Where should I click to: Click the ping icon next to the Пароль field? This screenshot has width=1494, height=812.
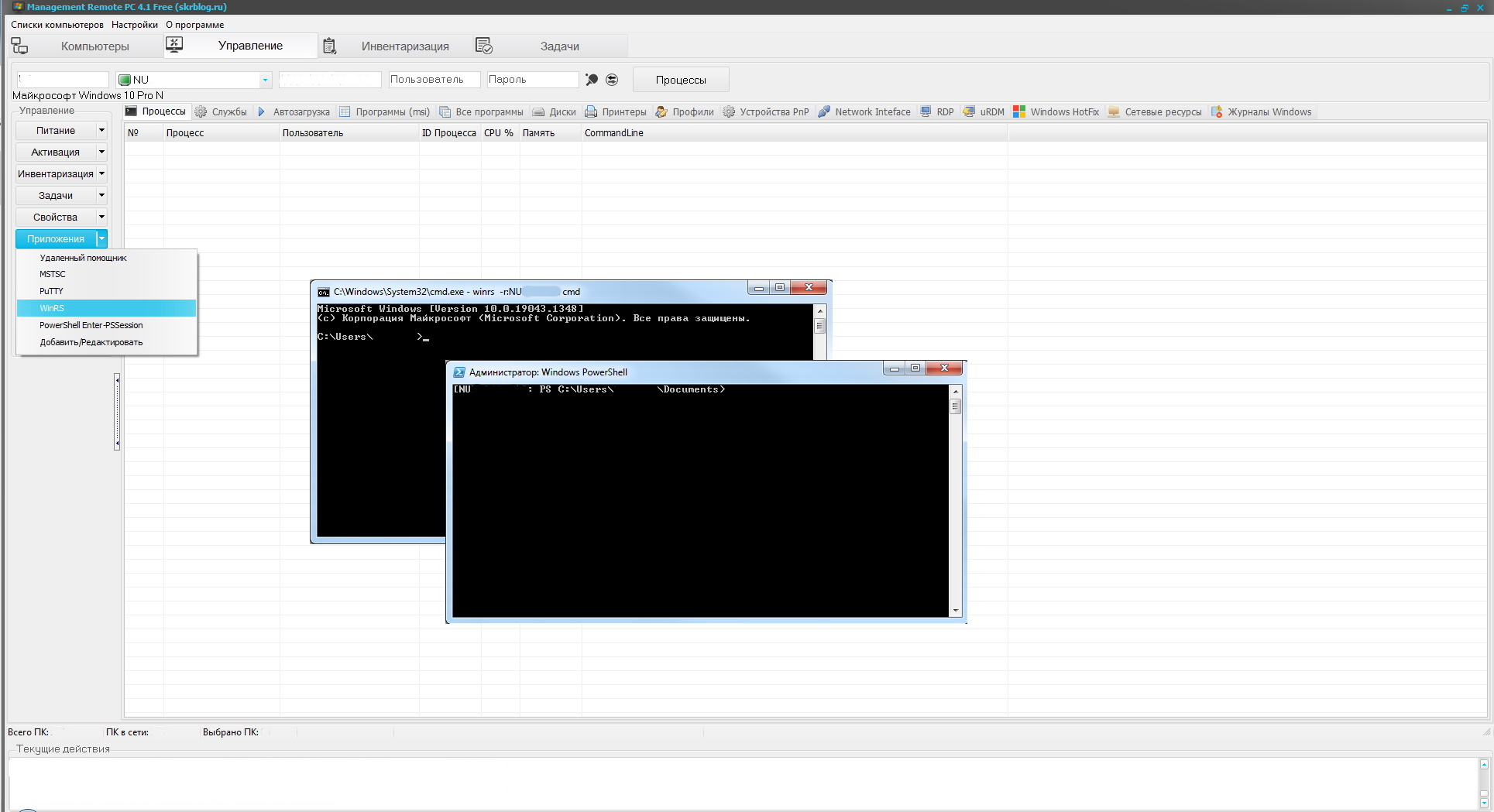[x=592, y=80]
